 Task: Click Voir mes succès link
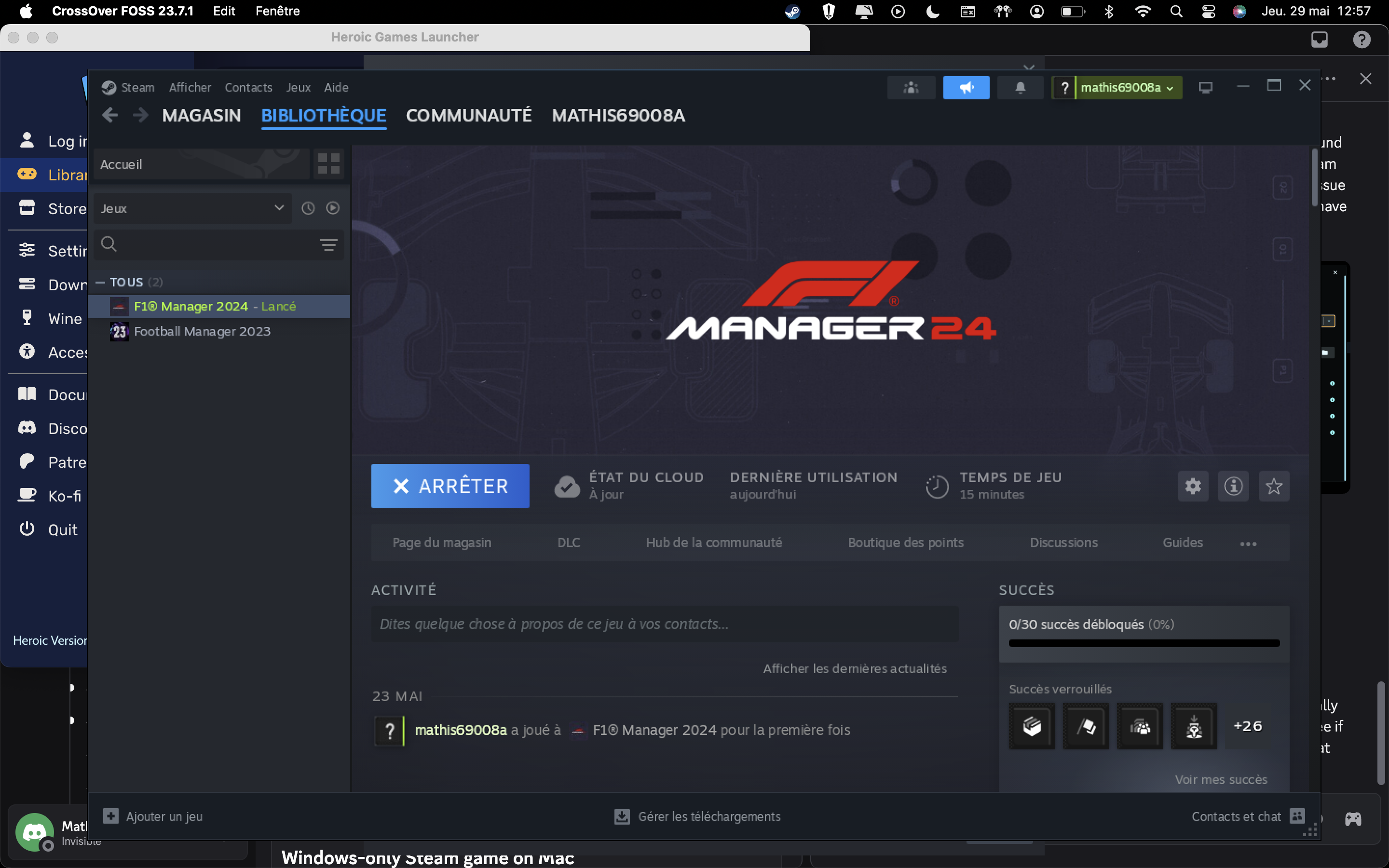[x=1221, y=780]
